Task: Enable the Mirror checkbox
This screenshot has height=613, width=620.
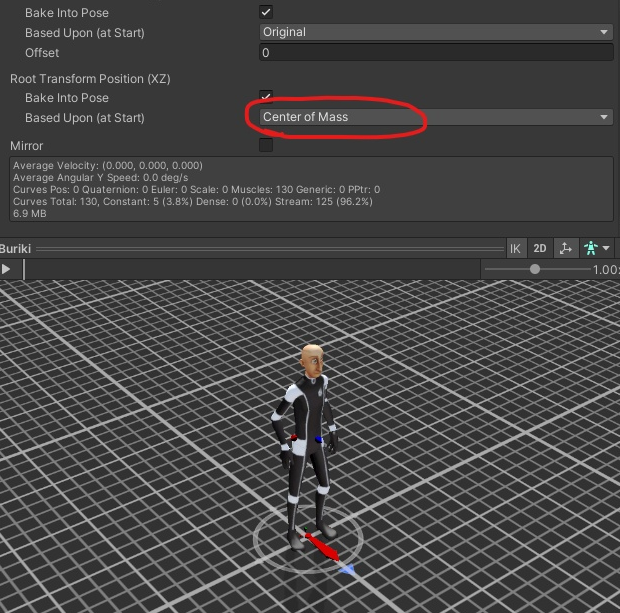Action: 266,146
